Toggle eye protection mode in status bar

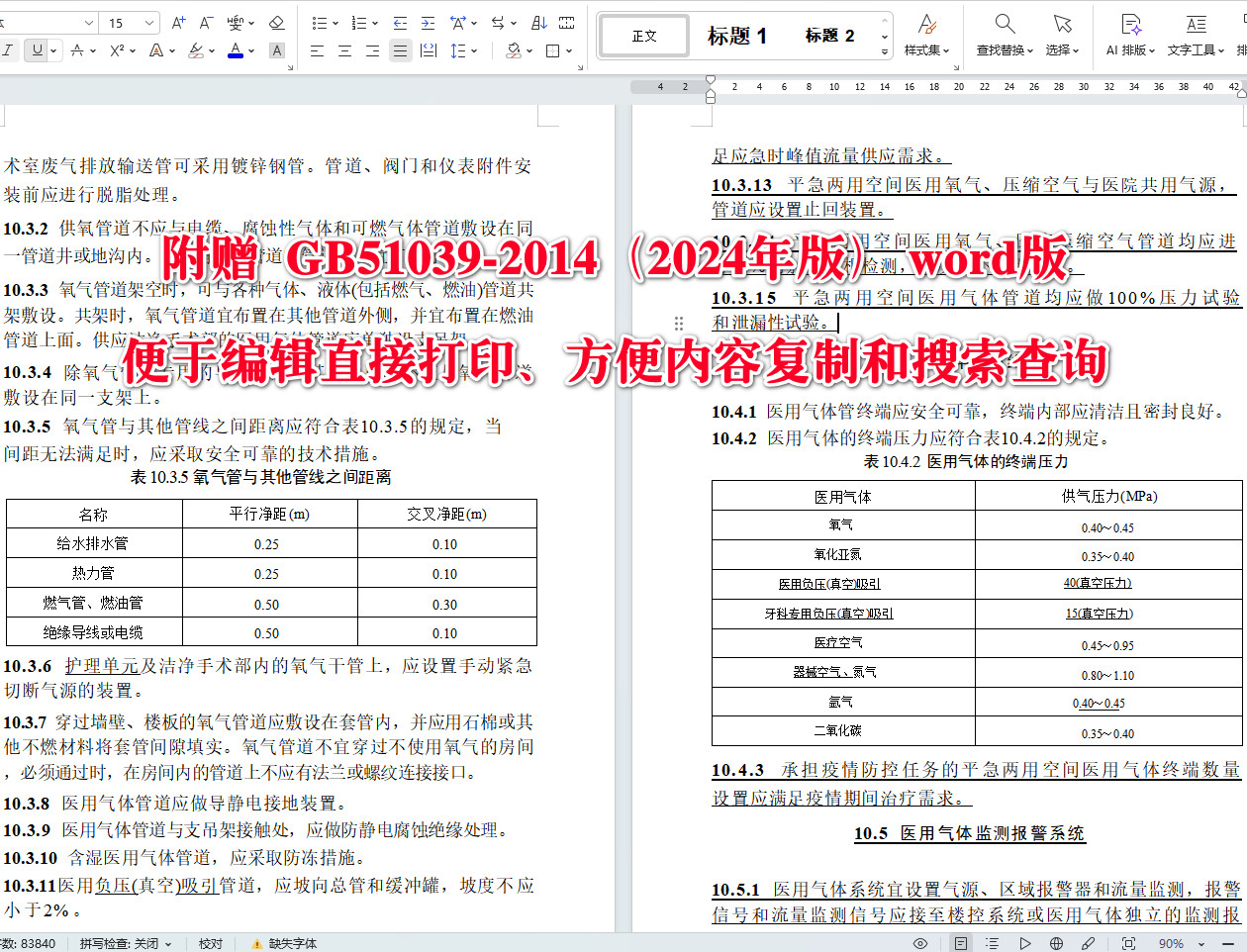click(920, 944)
